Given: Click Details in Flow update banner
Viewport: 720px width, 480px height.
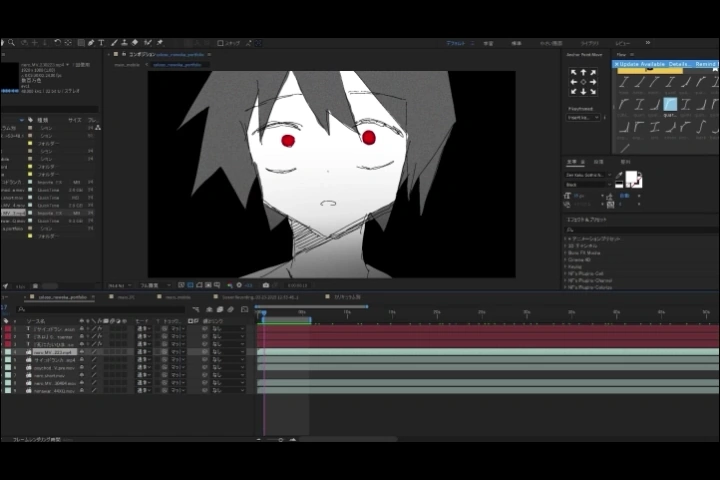Looking at the screenshot, I should click(x=680, y=64).
